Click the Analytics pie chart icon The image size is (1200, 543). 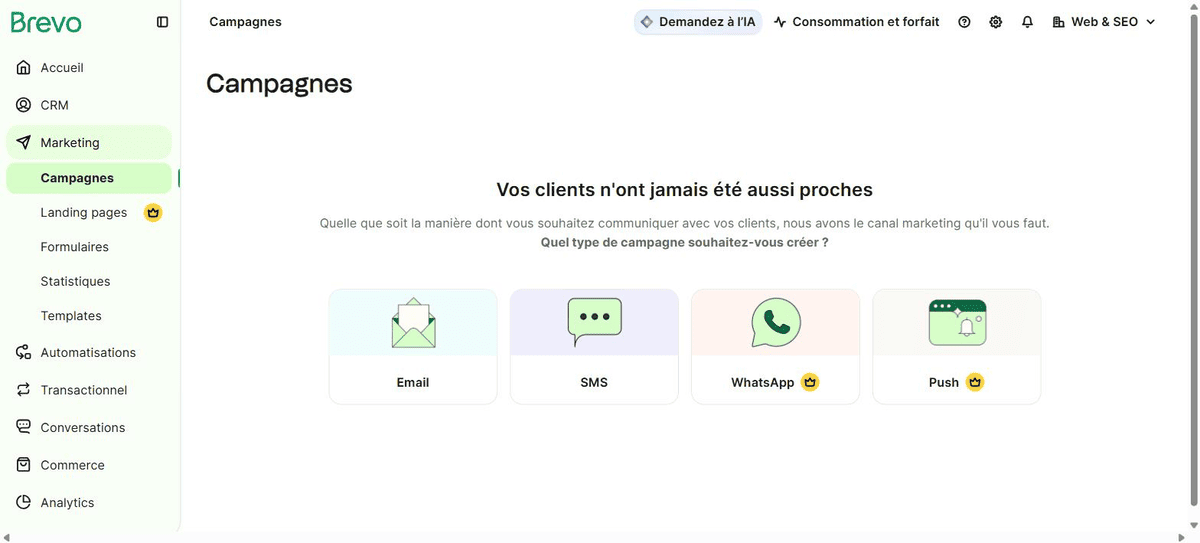(24, 503)
